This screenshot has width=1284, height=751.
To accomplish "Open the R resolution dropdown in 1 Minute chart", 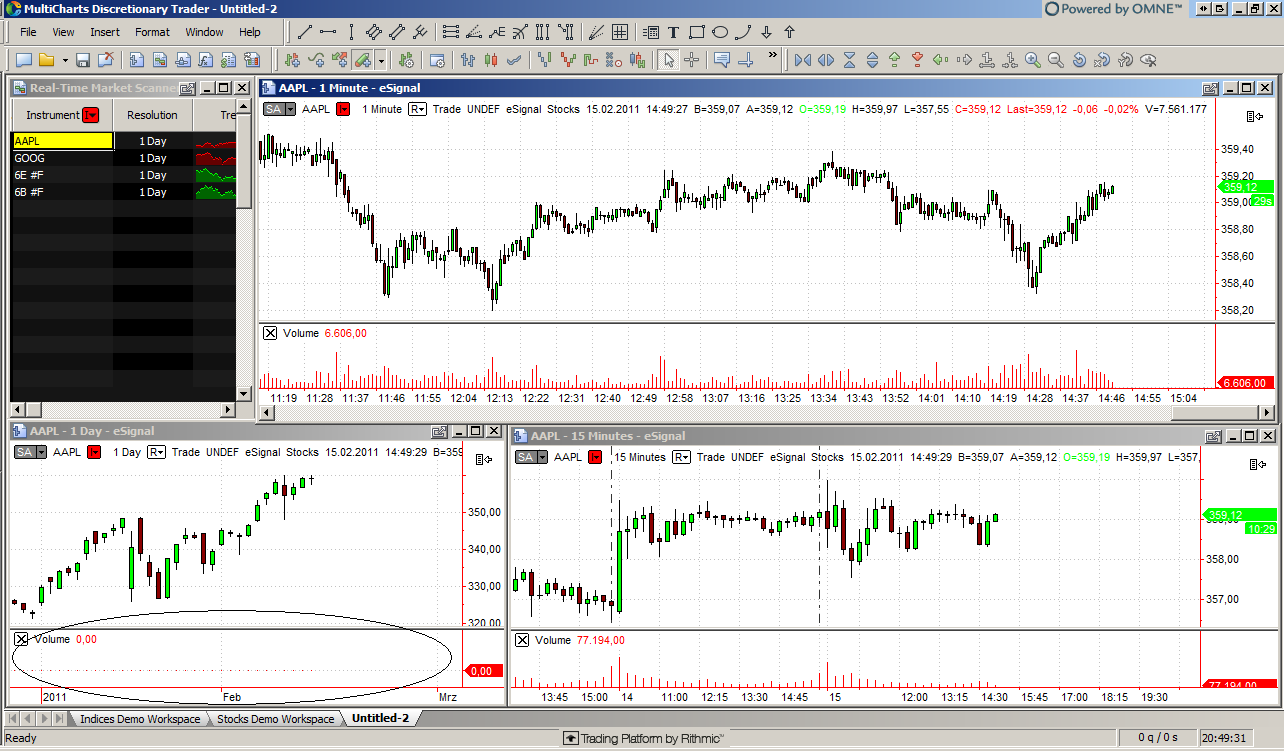I will pos(418,109).
